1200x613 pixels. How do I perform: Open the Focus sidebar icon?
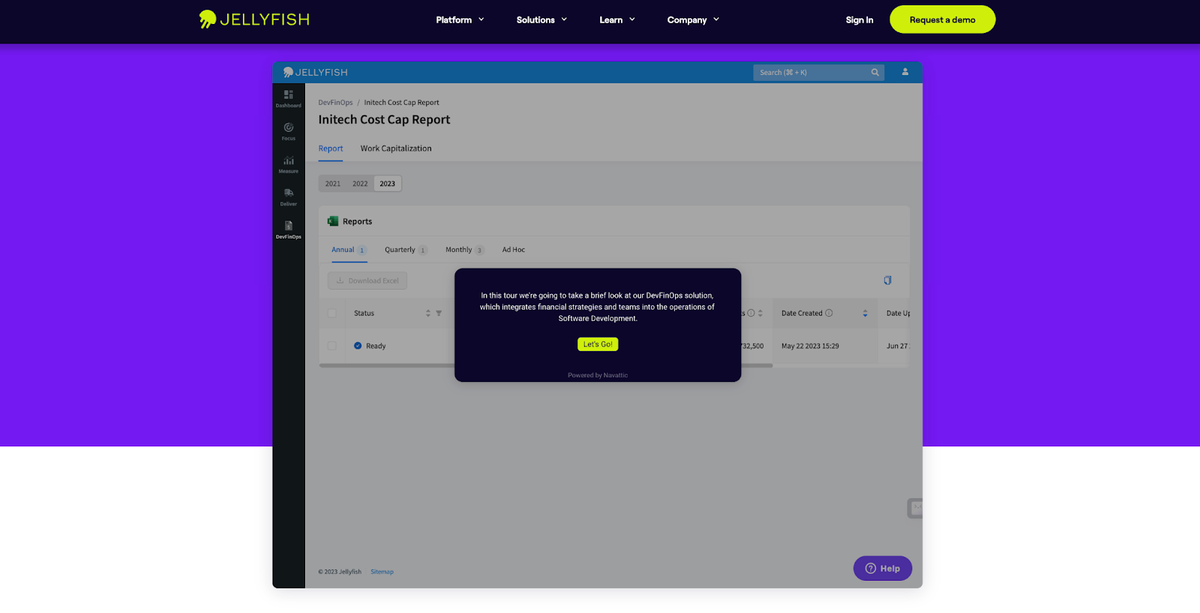click(x=288, y=130)
